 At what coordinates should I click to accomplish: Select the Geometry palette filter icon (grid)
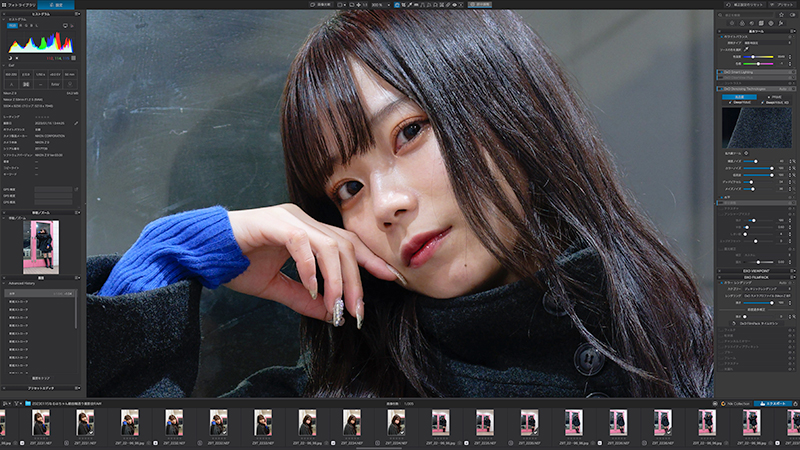click(x=761, y=23)
